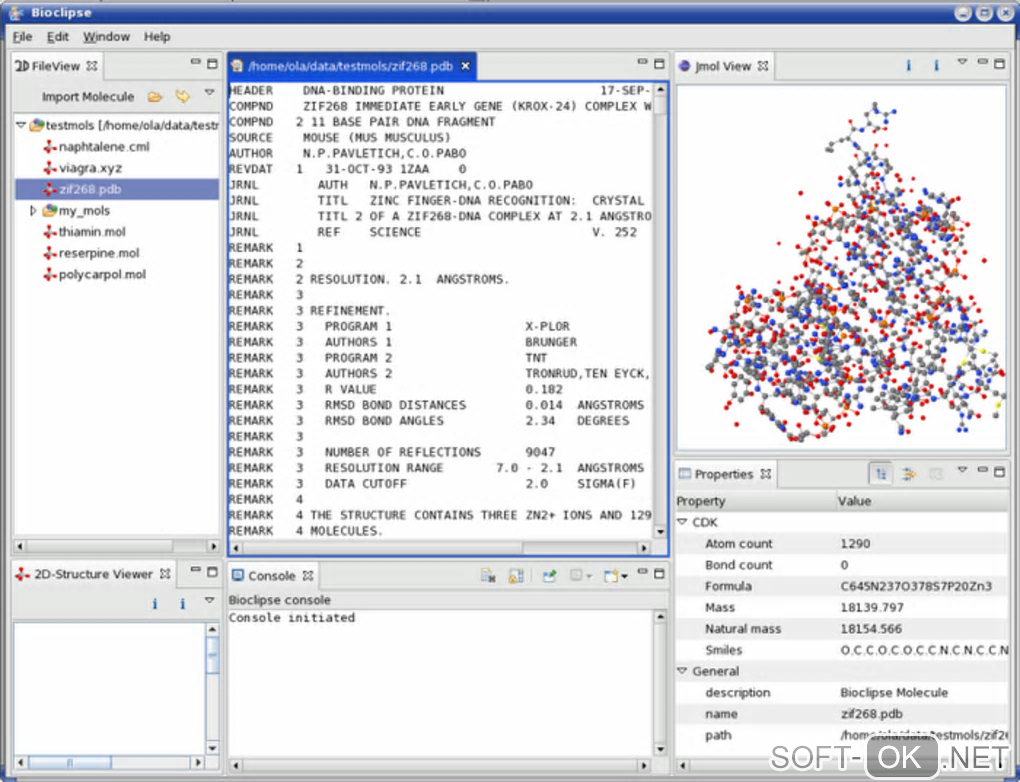Viewport: 1020px width, 782px height.
Task: Open the FileView panel view menu arrow
Action: (x=209, y=93)
